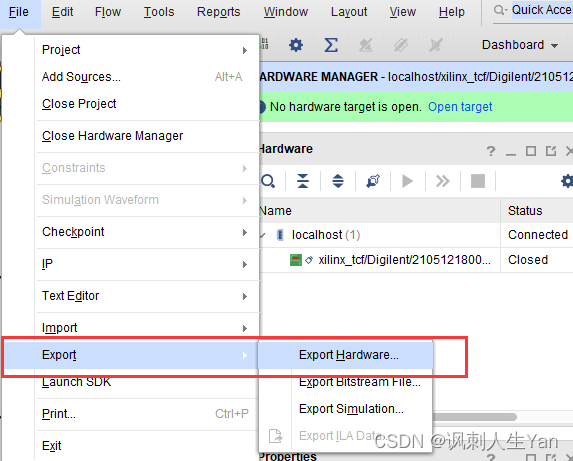Viewport: 573px width, 461px height.
Task: Click the Quick Access search icon
Action: coord(500,10)
